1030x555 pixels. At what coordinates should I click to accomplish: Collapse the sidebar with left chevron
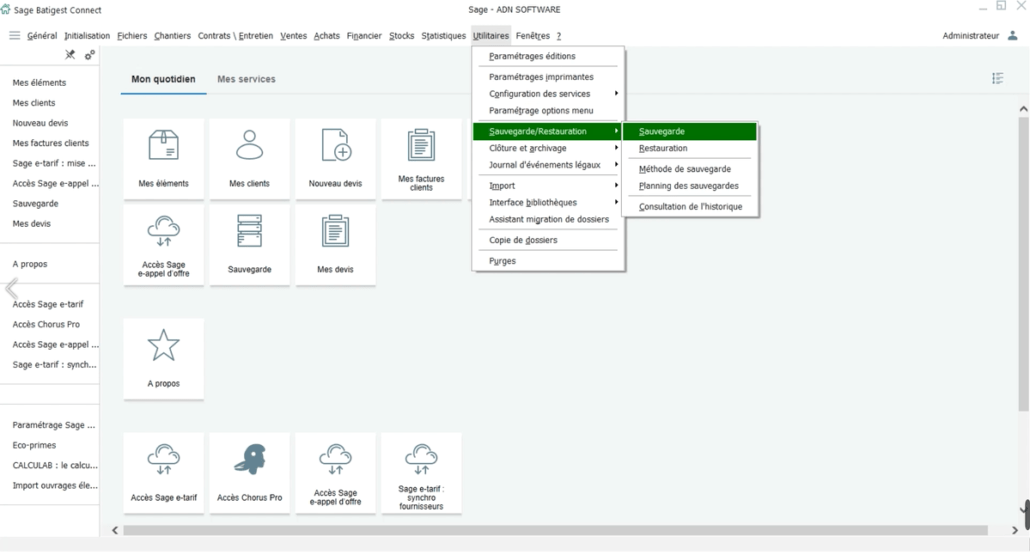[11, 288]
